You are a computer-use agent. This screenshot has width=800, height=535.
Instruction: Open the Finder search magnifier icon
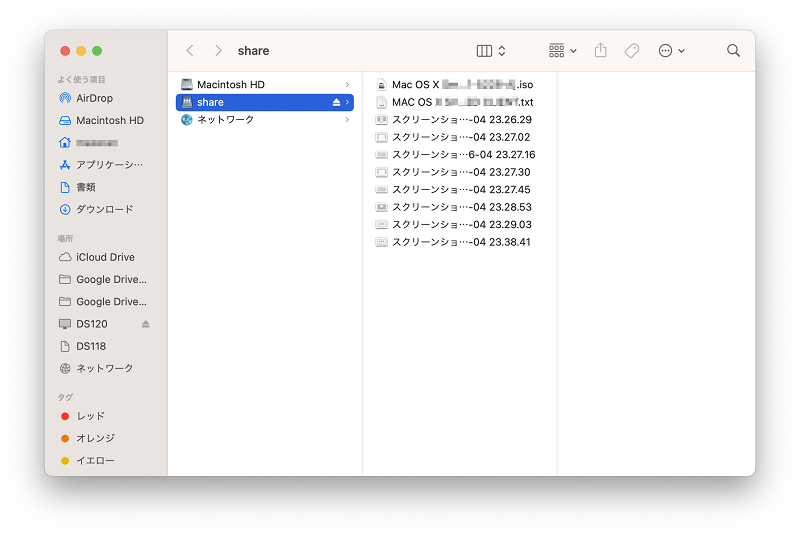tap(733, 50)
